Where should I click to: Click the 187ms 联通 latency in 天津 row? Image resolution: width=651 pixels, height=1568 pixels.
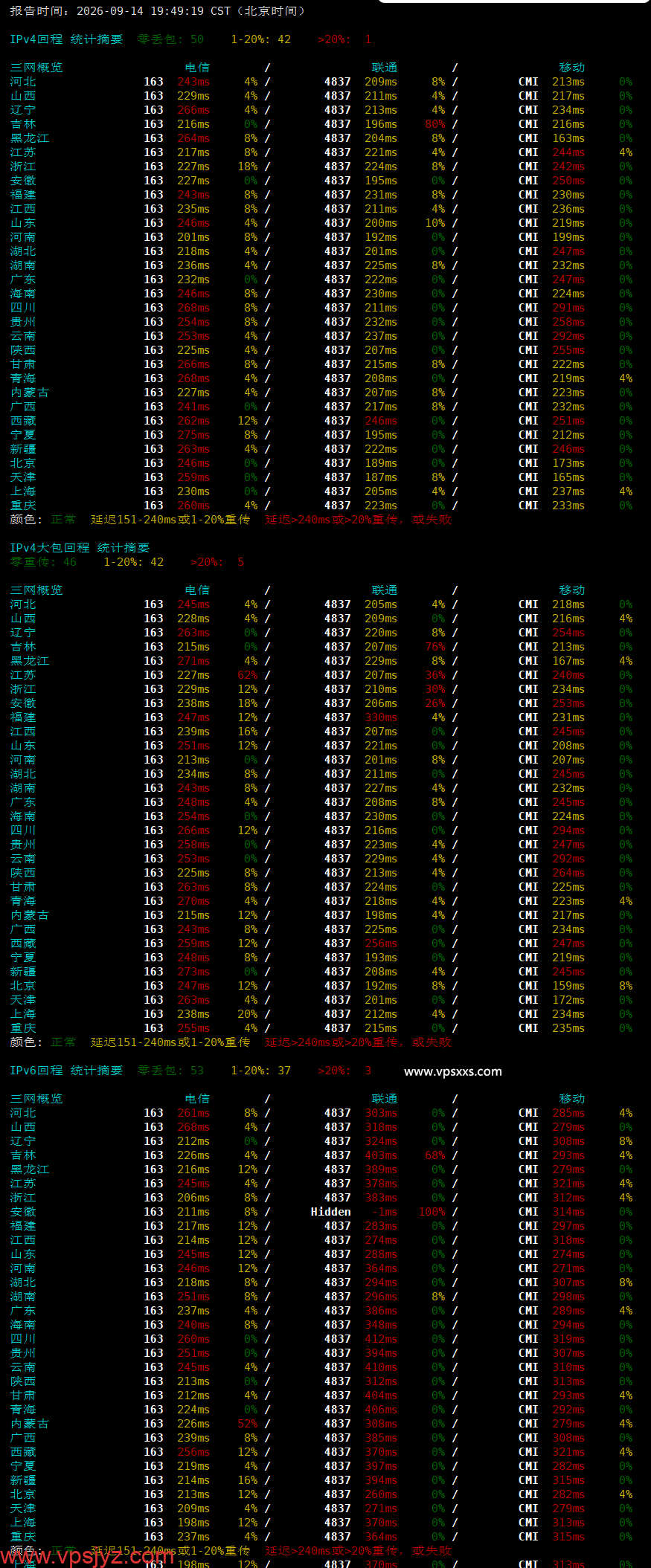click(381, 477)
